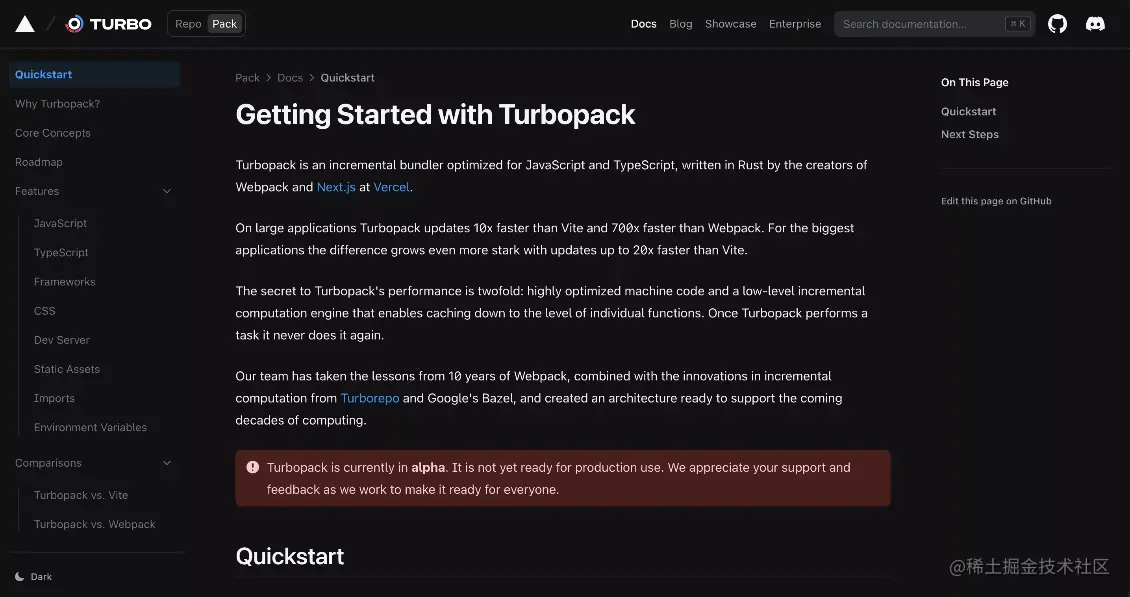Image resolution: width=1130 pixels, height=597 pixels.
Task: Open Turbopack vs. Webpack comparison
Action: coord(94,524)
